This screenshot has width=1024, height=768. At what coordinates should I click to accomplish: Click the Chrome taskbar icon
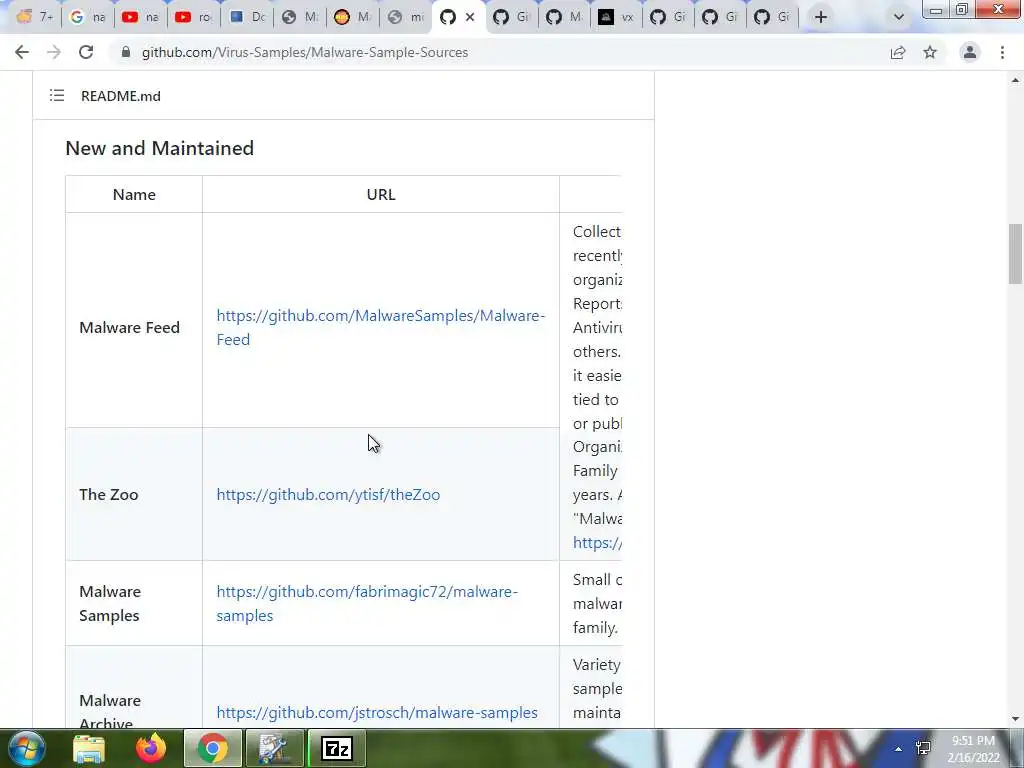click(212, 748)
